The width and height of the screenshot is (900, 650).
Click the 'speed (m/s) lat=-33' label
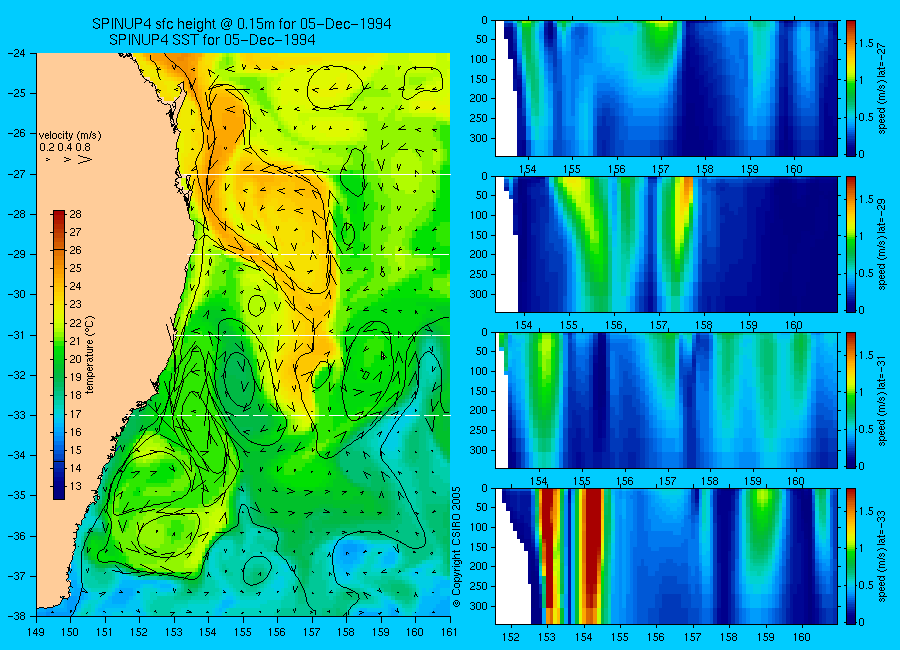[882, 556]
